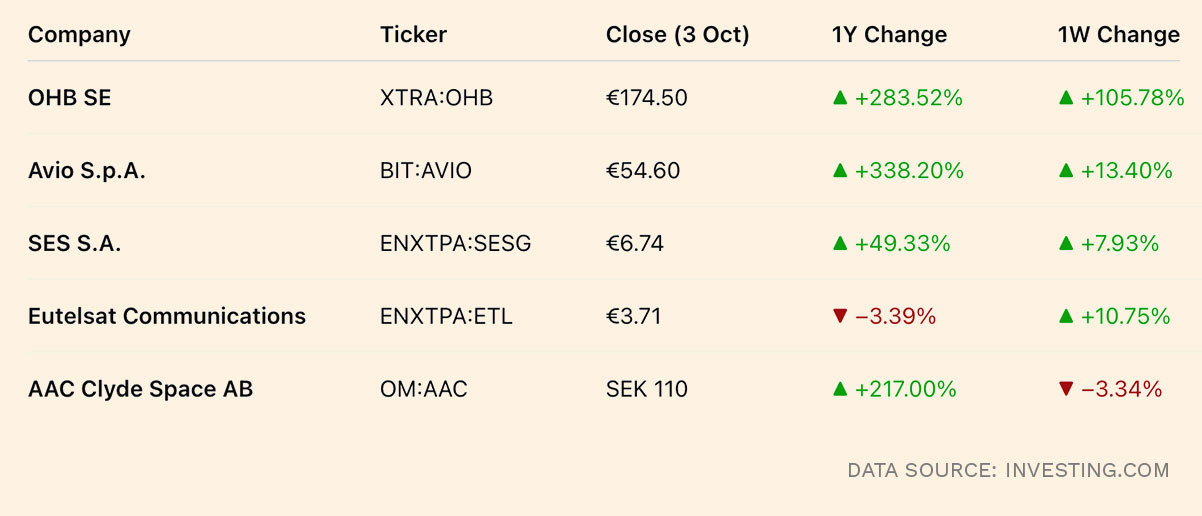Click the Investing.com data source text
This screenshot has width=1202, height=516.
1008,470
